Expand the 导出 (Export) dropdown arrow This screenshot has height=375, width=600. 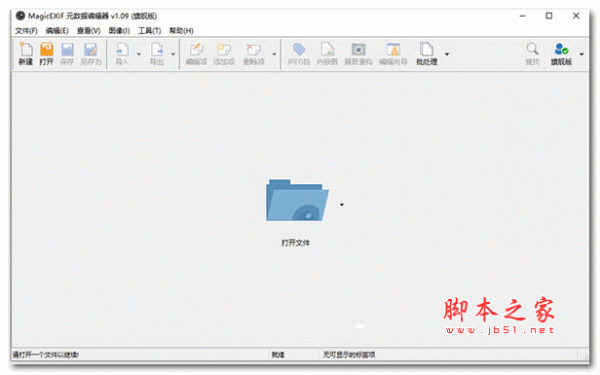(173, 54)
